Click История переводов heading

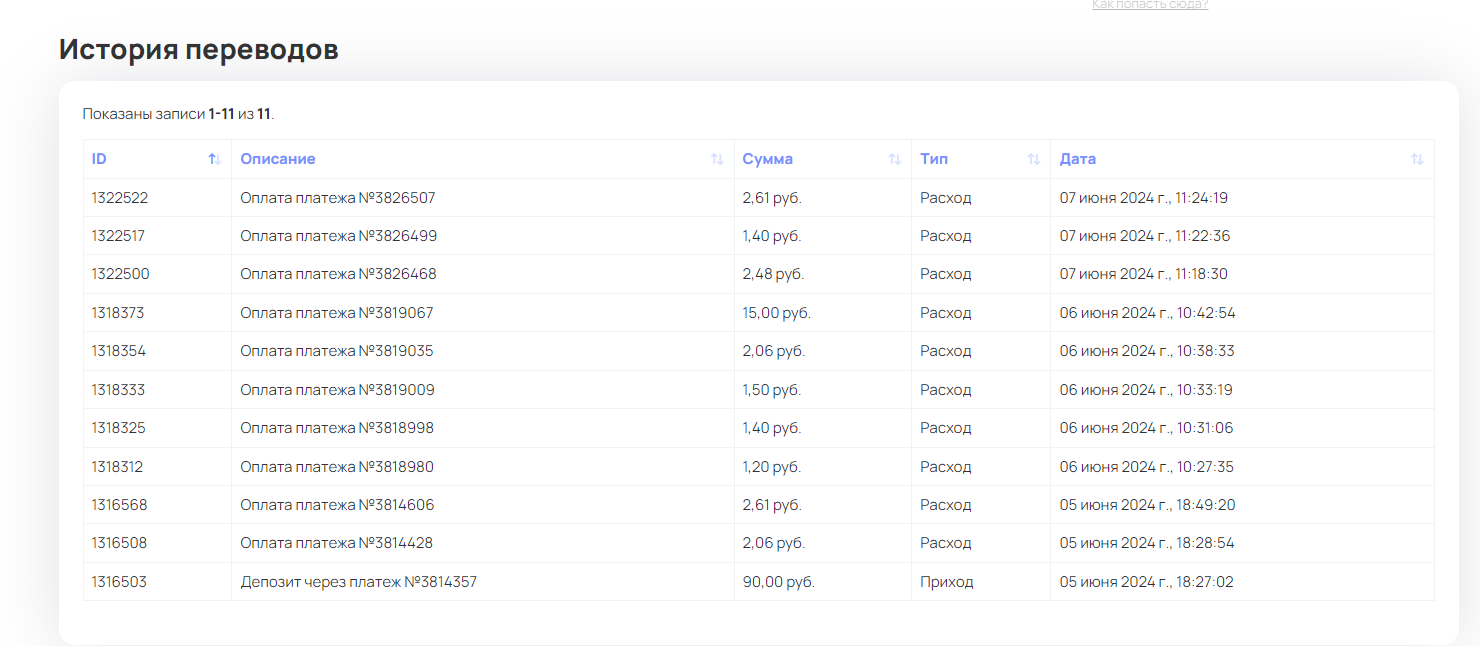(x=198, y=50)
